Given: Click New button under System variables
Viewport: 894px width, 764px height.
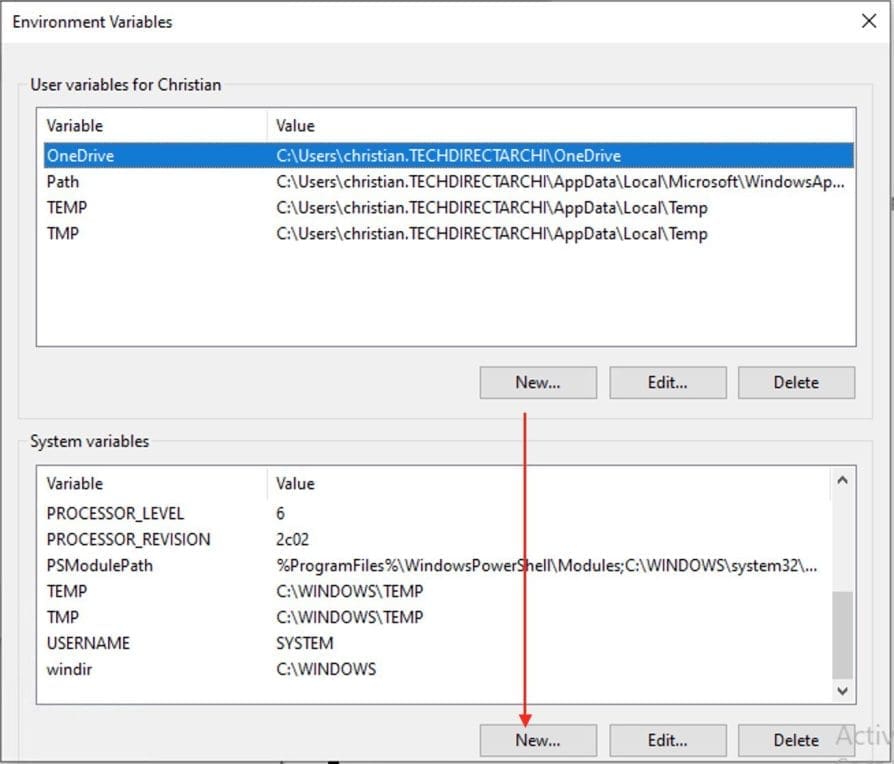Looking at the screenshot, I should (538, 741).
